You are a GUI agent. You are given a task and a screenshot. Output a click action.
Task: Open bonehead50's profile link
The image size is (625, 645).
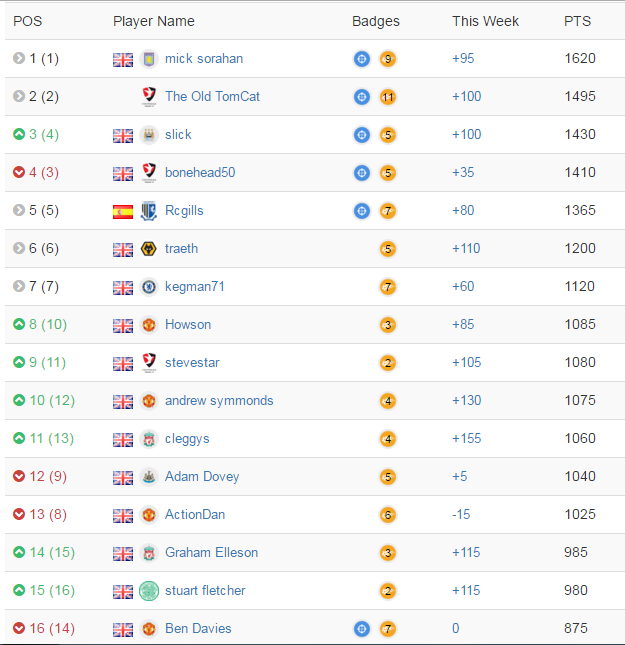pos(200,173)
